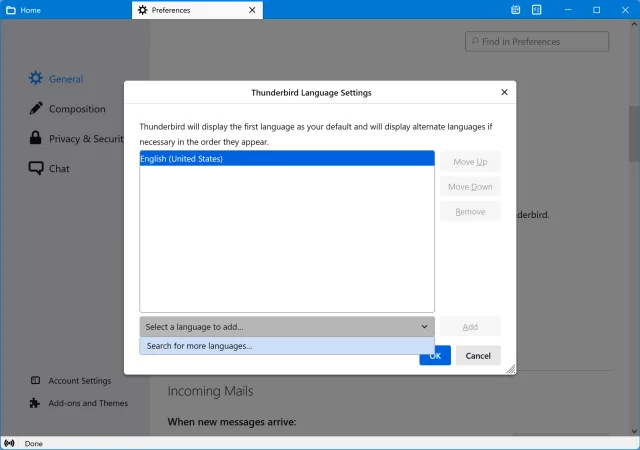The image size is (640, 450).
Task: Click the Composition pencil icon
Action: coord(36,108)
